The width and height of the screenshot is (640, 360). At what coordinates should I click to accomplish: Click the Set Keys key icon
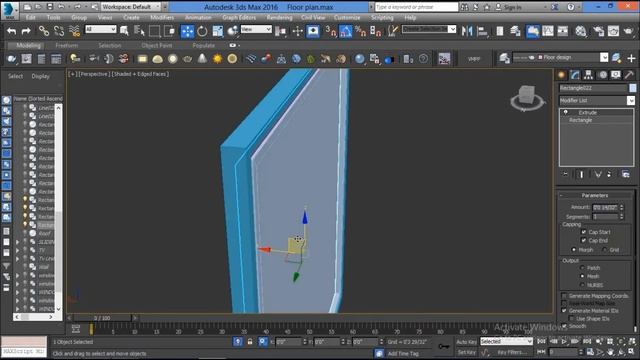point(444,346)
